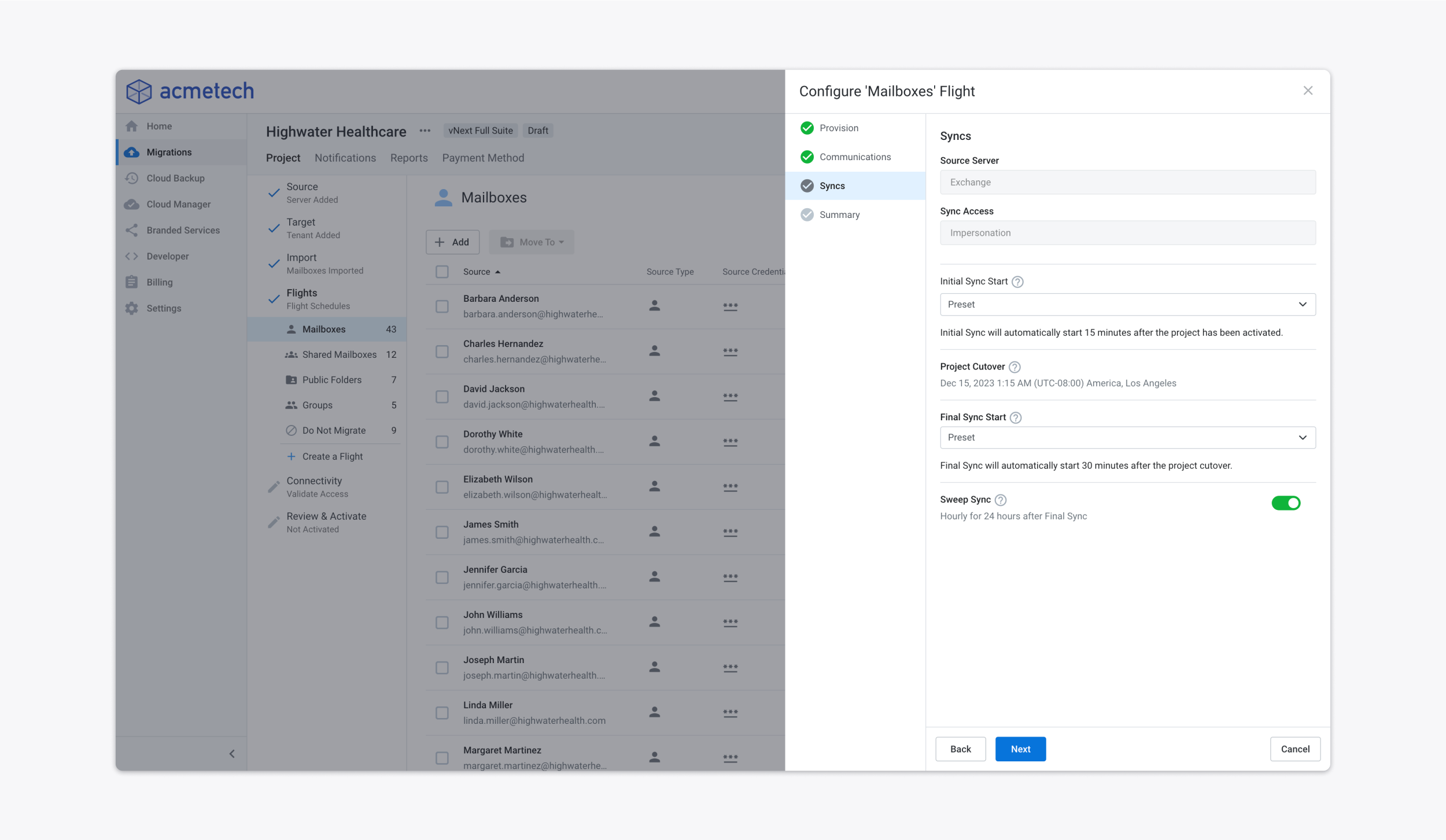Click the Add mailbox button
This screenshot has width=1446, height=840.
coord(452,242)
